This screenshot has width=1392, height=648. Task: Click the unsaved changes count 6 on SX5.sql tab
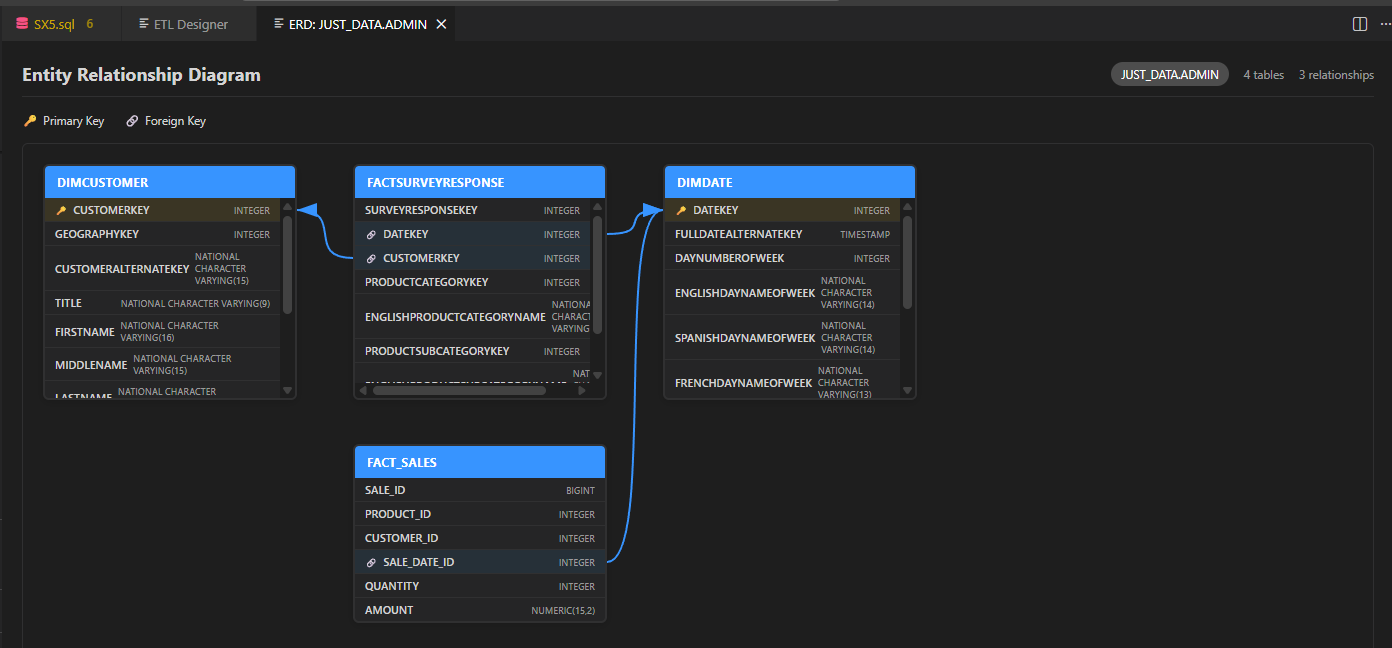(x=90, y=24)
